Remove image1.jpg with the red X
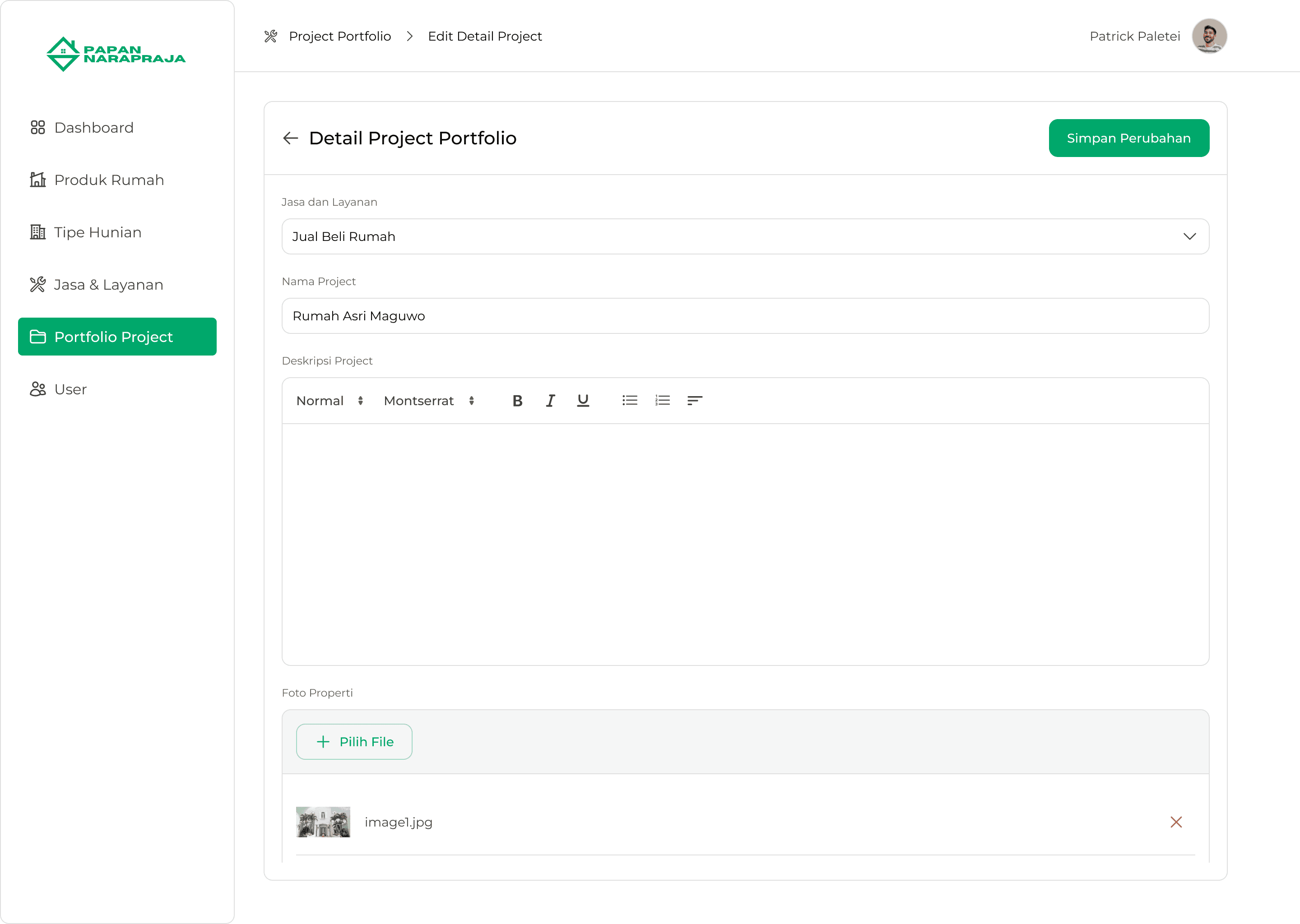This screenshot has width=1300, height=924. [x=1176, y=822]
